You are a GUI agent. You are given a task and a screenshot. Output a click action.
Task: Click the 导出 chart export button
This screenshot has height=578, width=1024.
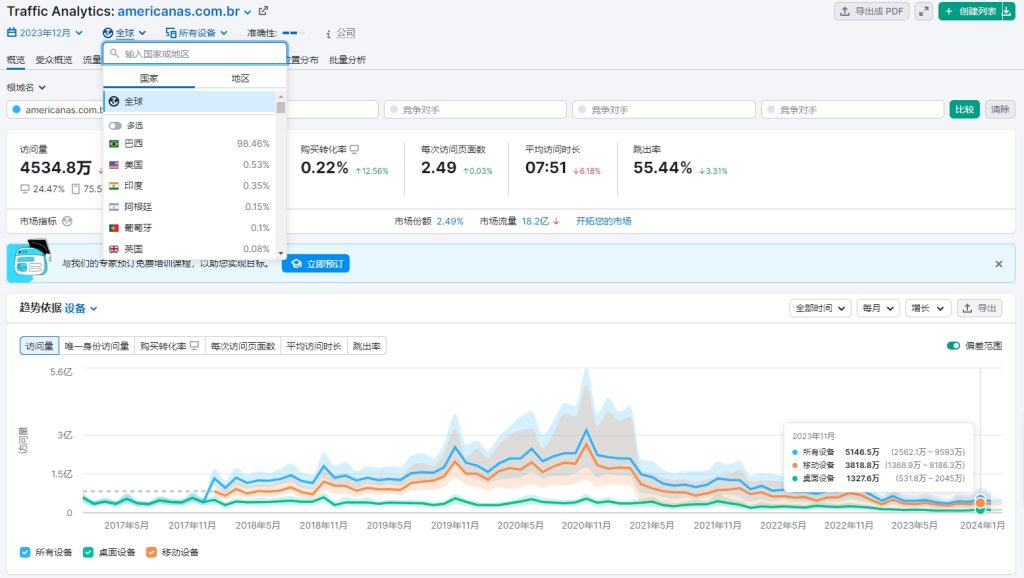[x=980, y=308]
